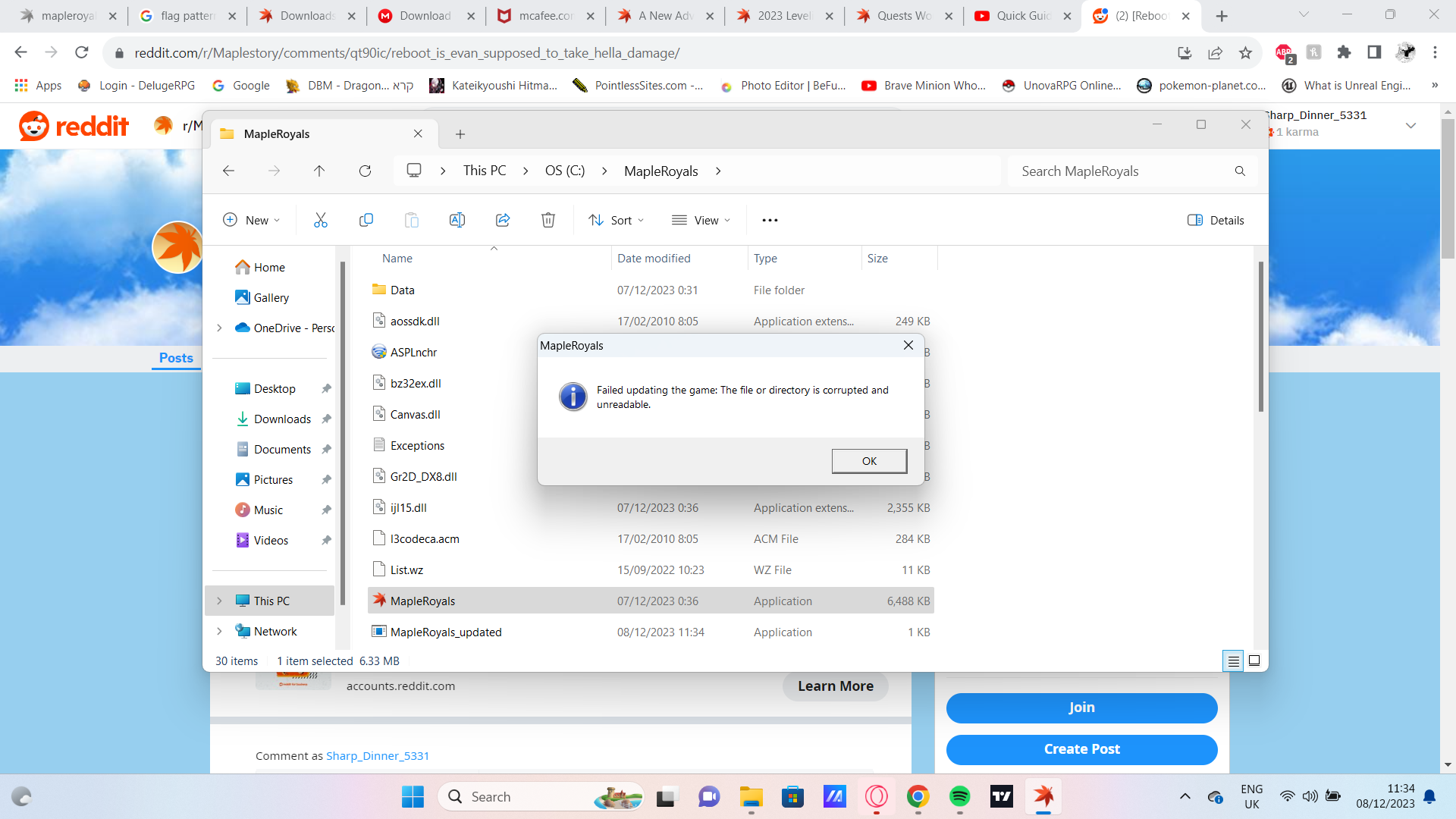
Task: Go back in File Explorer
Action: tap(228, 171)
